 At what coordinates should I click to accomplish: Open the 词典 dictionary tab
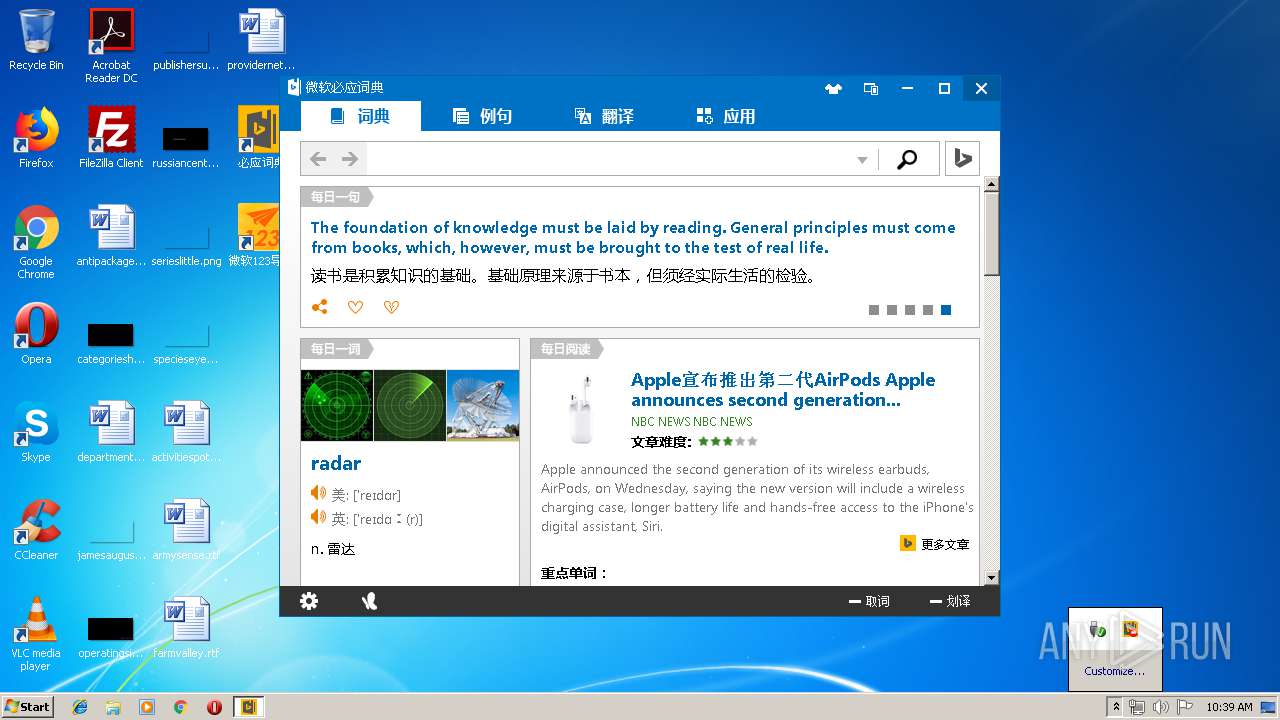click(x=360, y=116)
